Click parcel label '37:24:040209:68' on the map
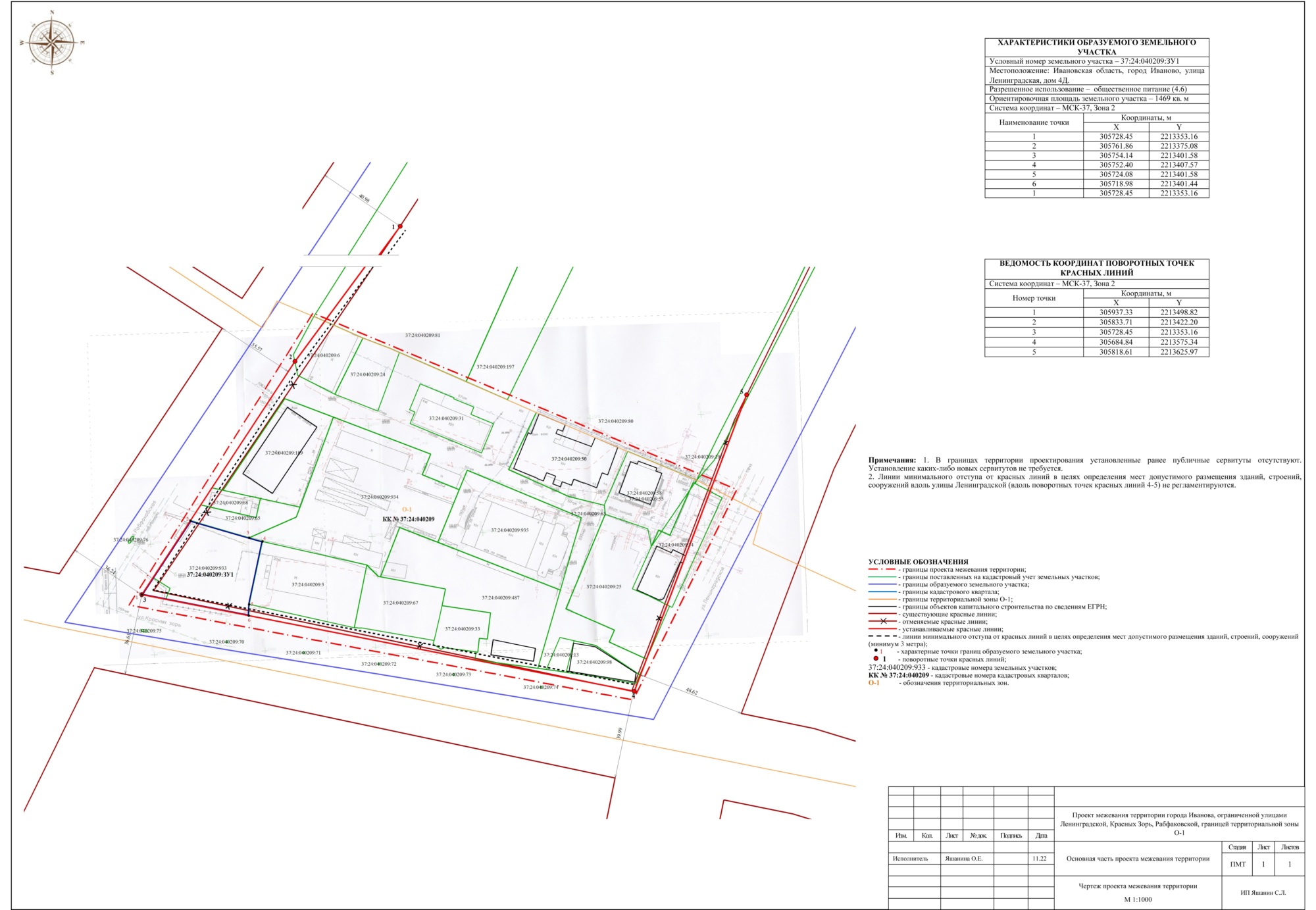Screen dimensions: 1316x910 tap(231, 503)
